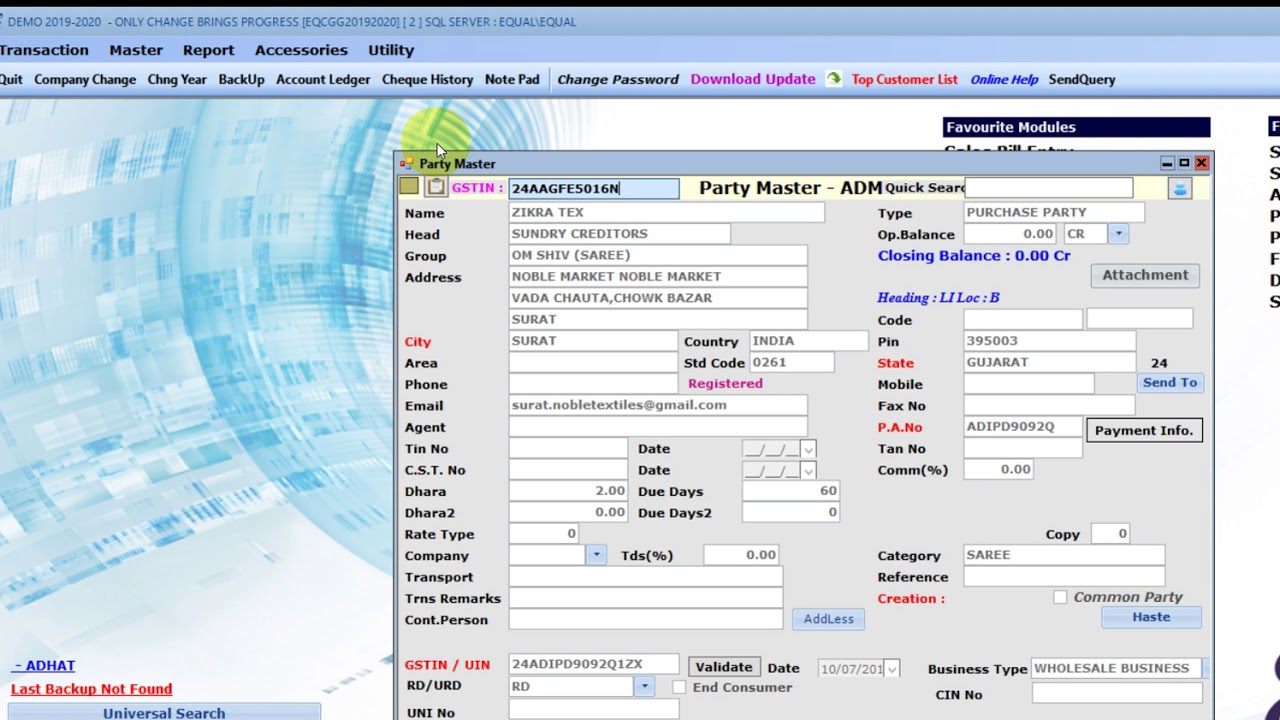Open the Transaction menu
This screenshot has height=720, width=1280.
coord(44,50)
